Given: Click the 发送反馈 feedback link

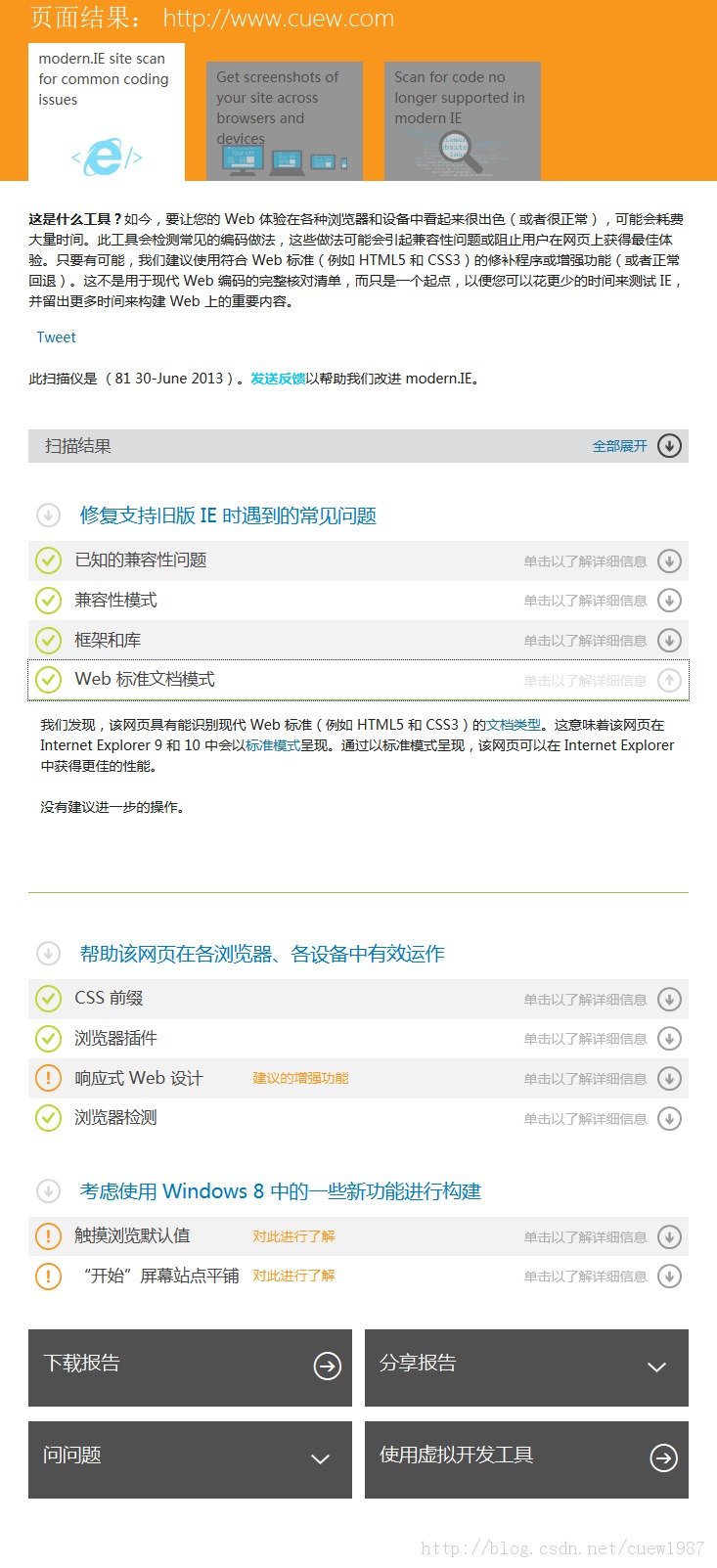Looking at the screenshot, I should tap(278, 379).
